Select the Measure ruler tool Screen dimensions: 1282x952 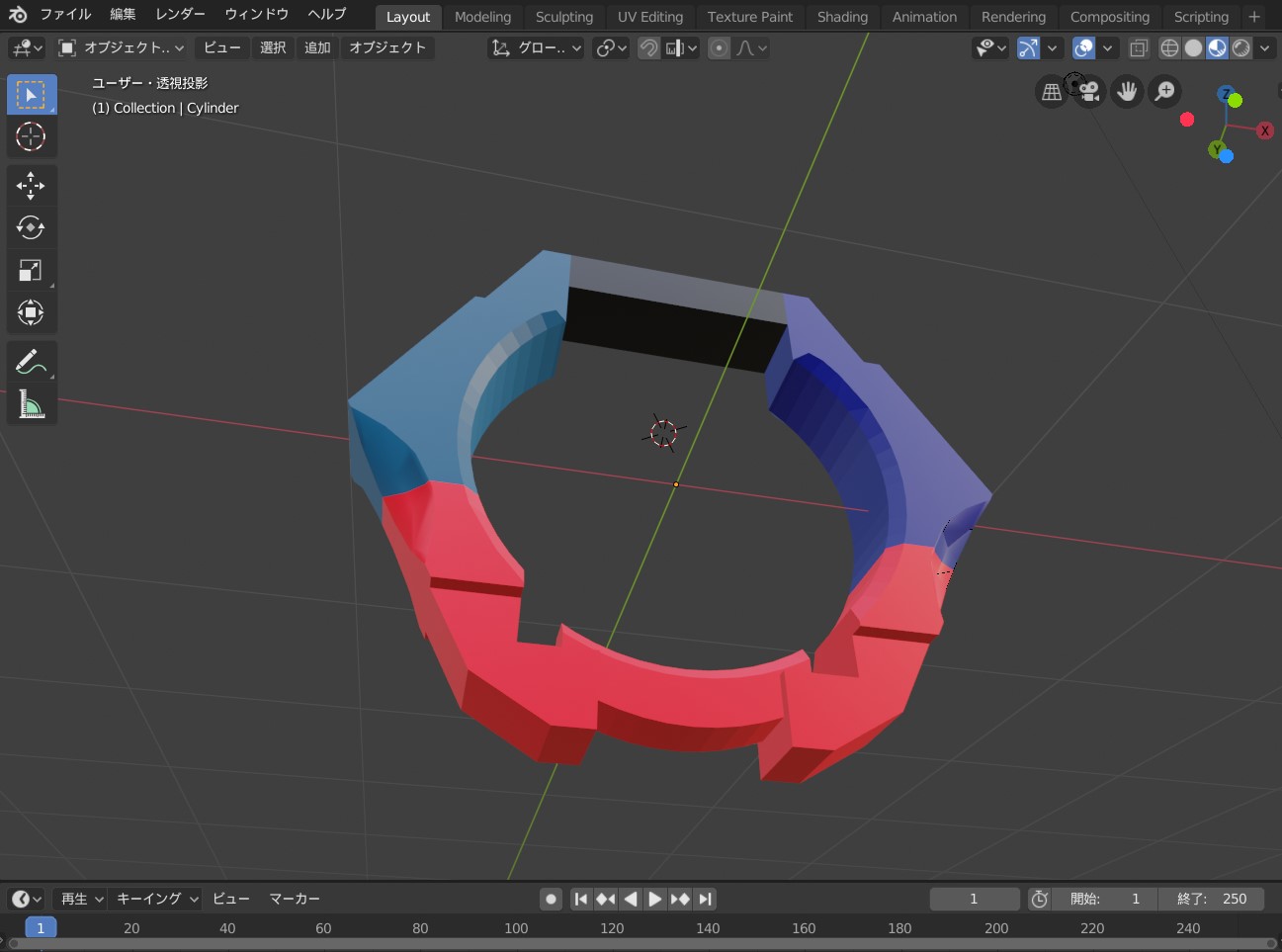coord(32,404)
